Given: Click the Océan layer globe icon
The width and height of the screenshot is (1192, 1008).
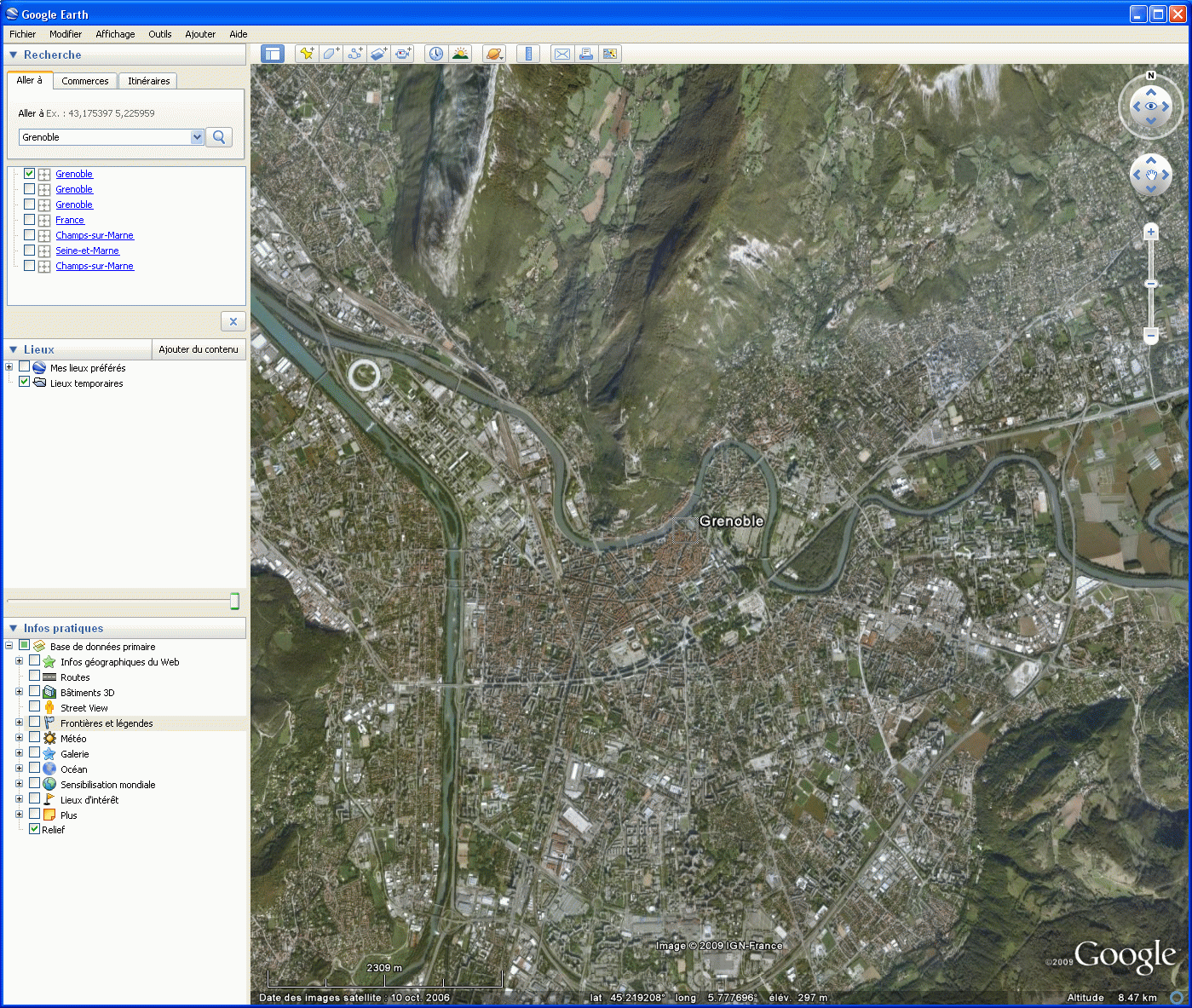Looking at the screenshot, I should (49, 769).
